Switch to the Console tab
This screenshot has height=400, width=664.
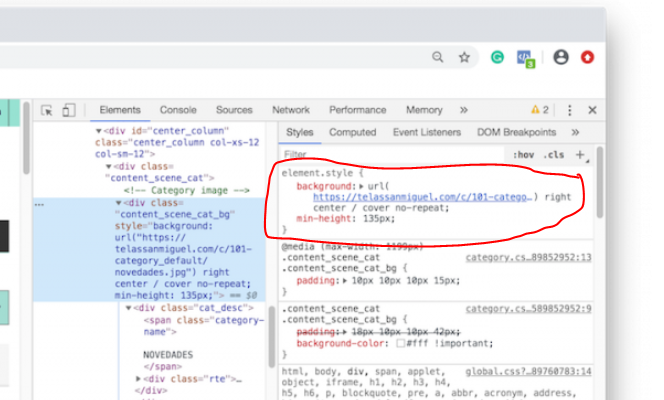[178, 110]
